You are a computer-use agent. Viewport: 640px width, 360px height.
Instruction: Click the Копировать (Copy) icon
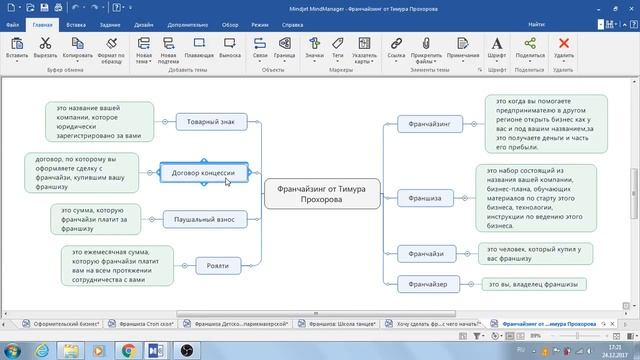(77, 43)
